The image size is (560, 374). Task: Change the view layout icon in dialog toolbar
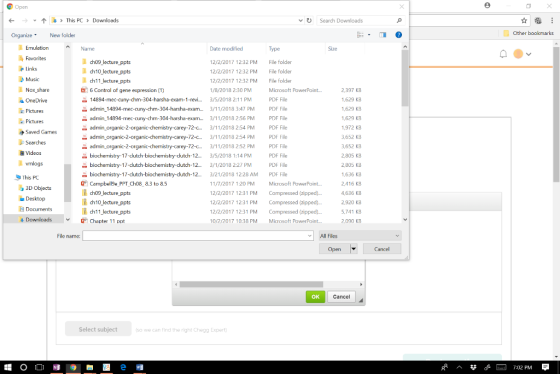[x=360, y=35]
